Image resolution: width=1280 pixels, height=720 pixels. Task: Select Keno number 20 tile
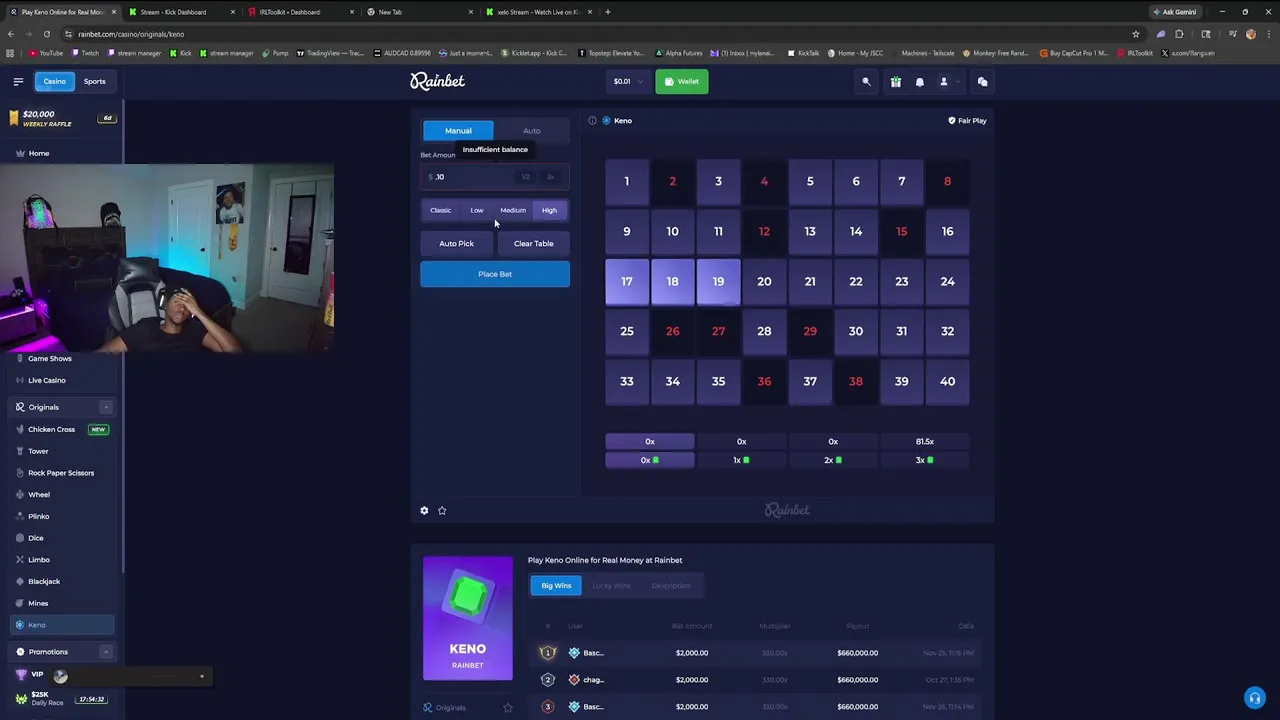click(x=764, y=282)
